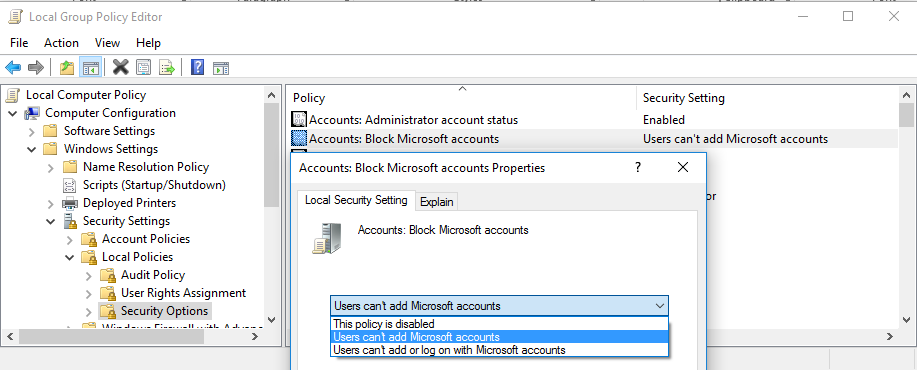Open the Action menu

[x=61, y=43]
